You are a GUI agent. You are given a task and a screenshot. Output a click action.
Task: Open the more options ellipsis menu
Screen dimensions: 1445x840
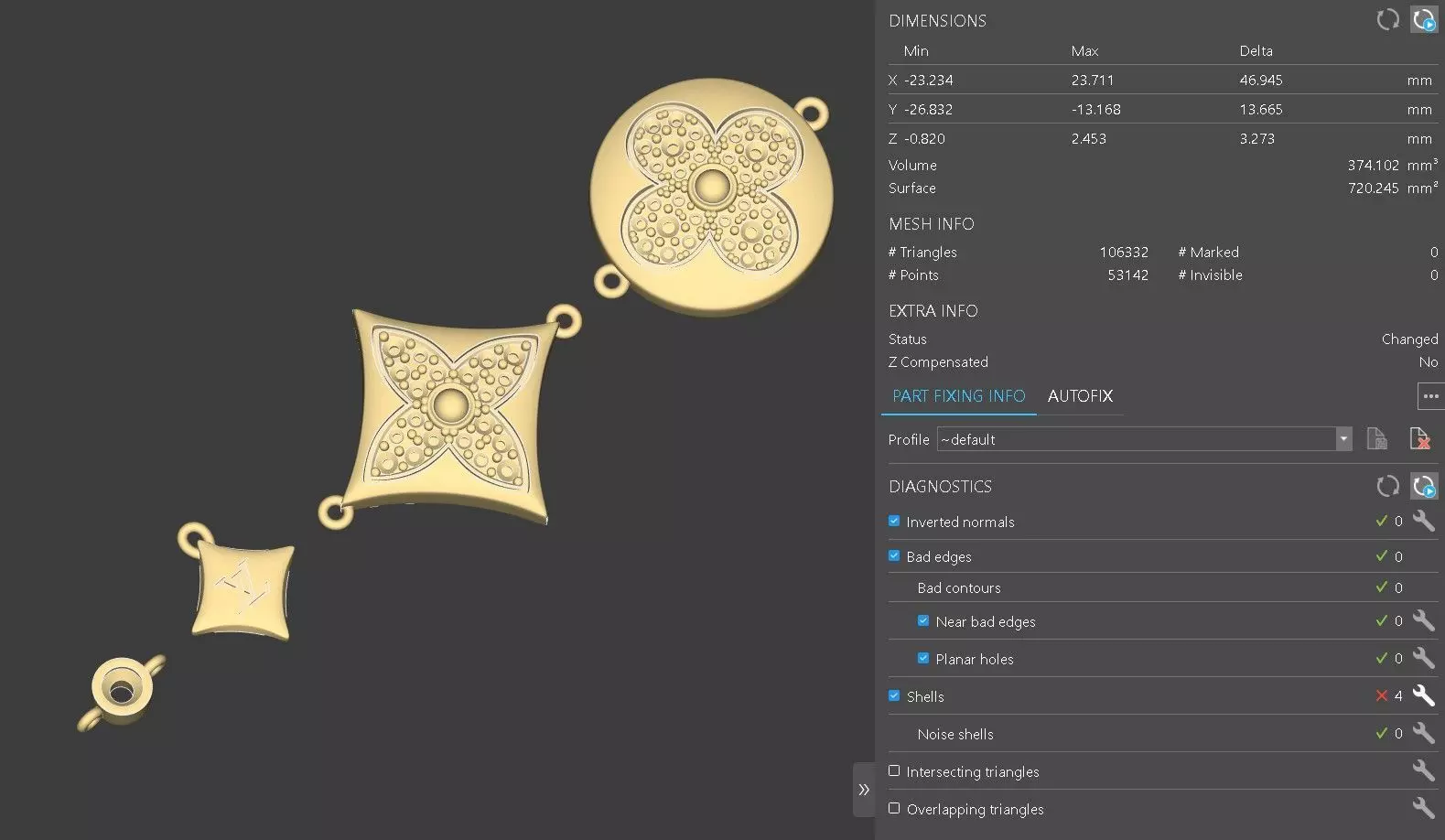click(1430, 396)
